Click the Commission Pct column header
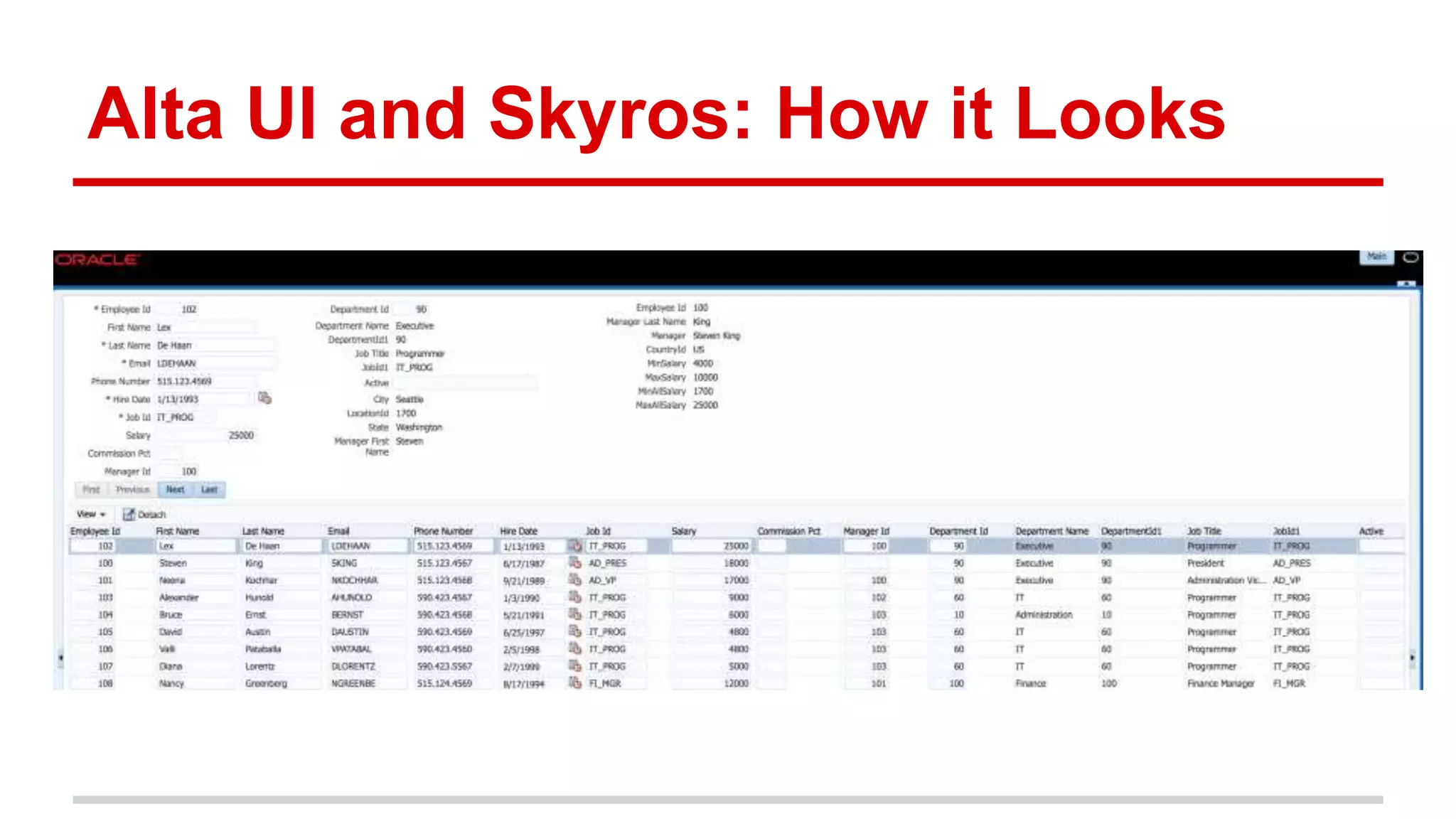Image resolution: width=1456 pixels, height=819 pixels. 788,531
